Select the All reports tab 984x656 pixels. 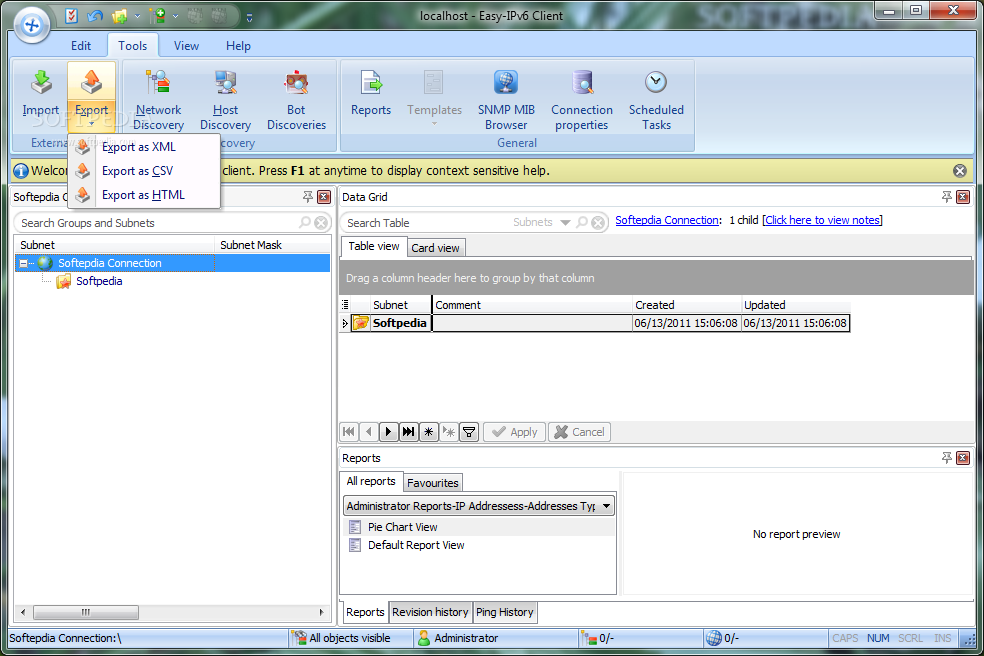coord(371,481)
